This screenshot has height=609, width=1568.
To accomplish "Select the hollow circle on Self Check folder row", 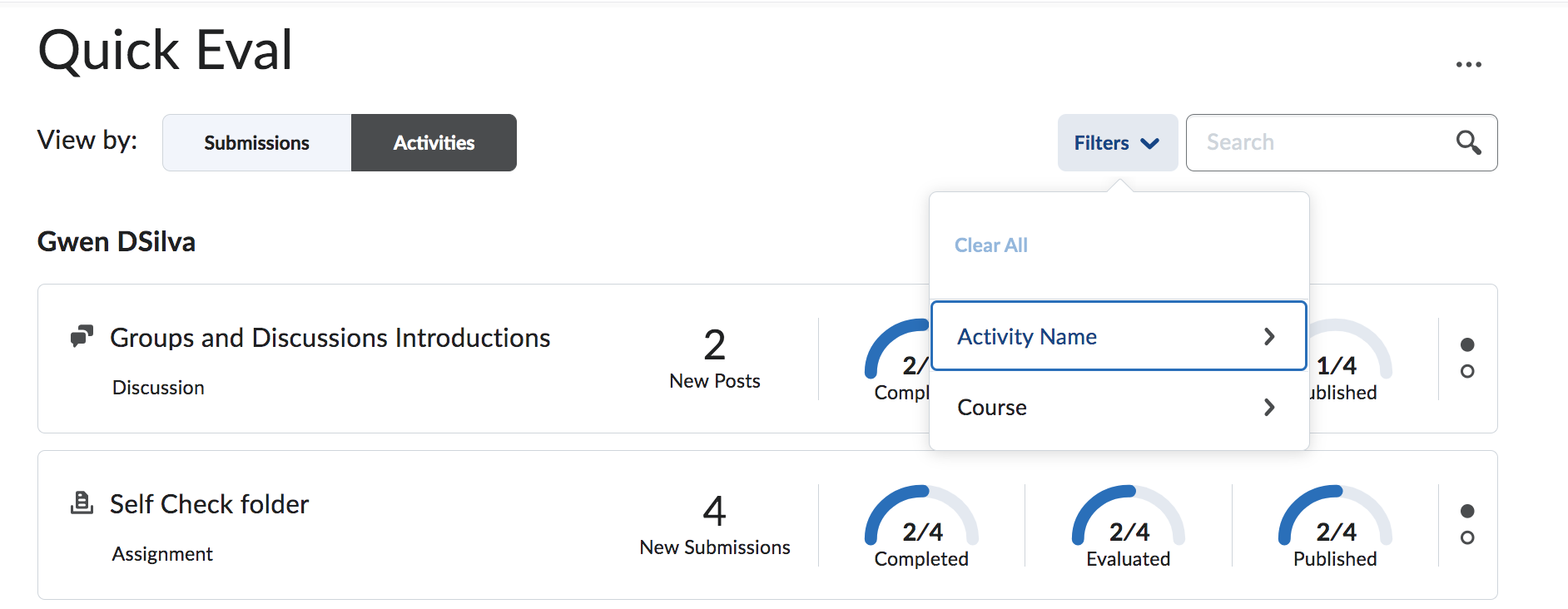I will 1467,537.
